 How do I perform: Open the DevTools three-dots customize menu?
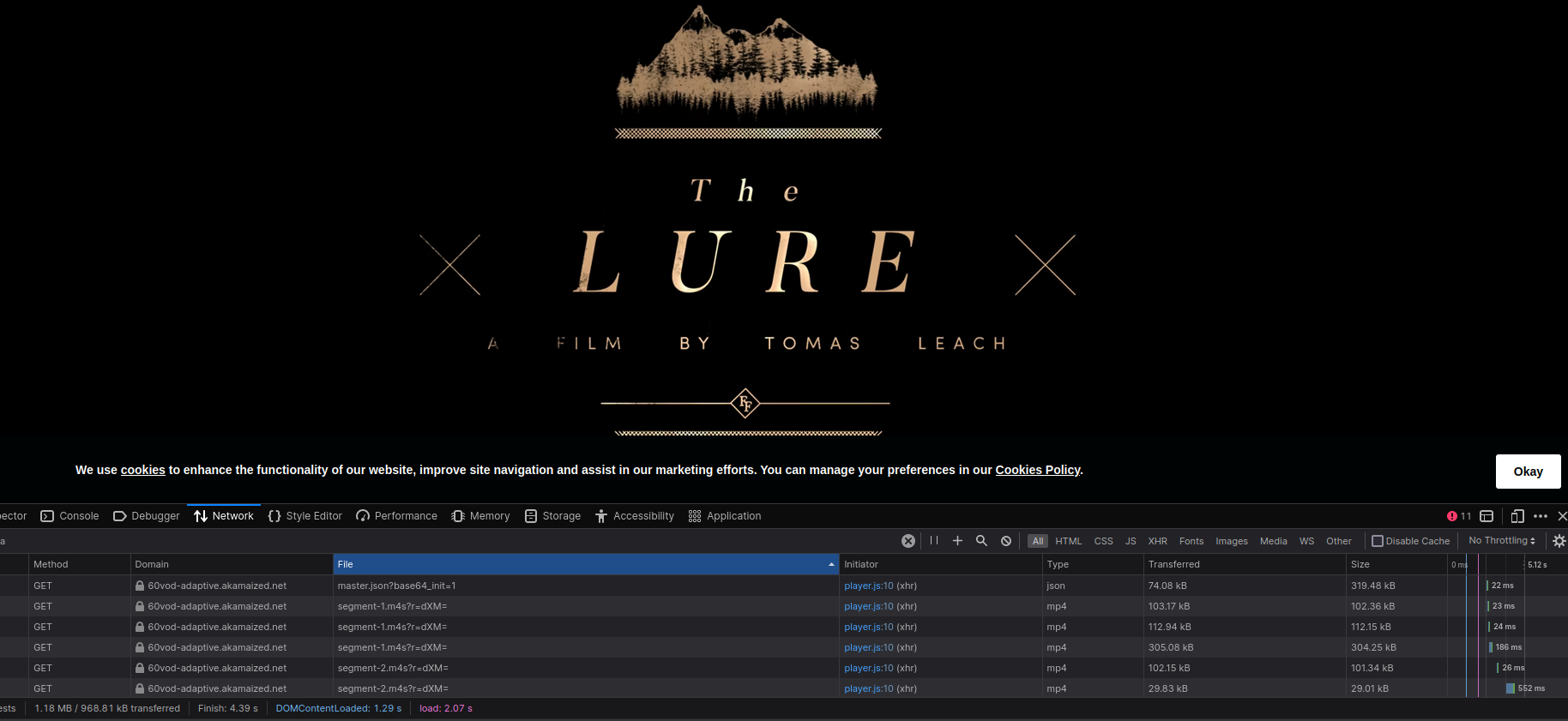pos(1541,516)
